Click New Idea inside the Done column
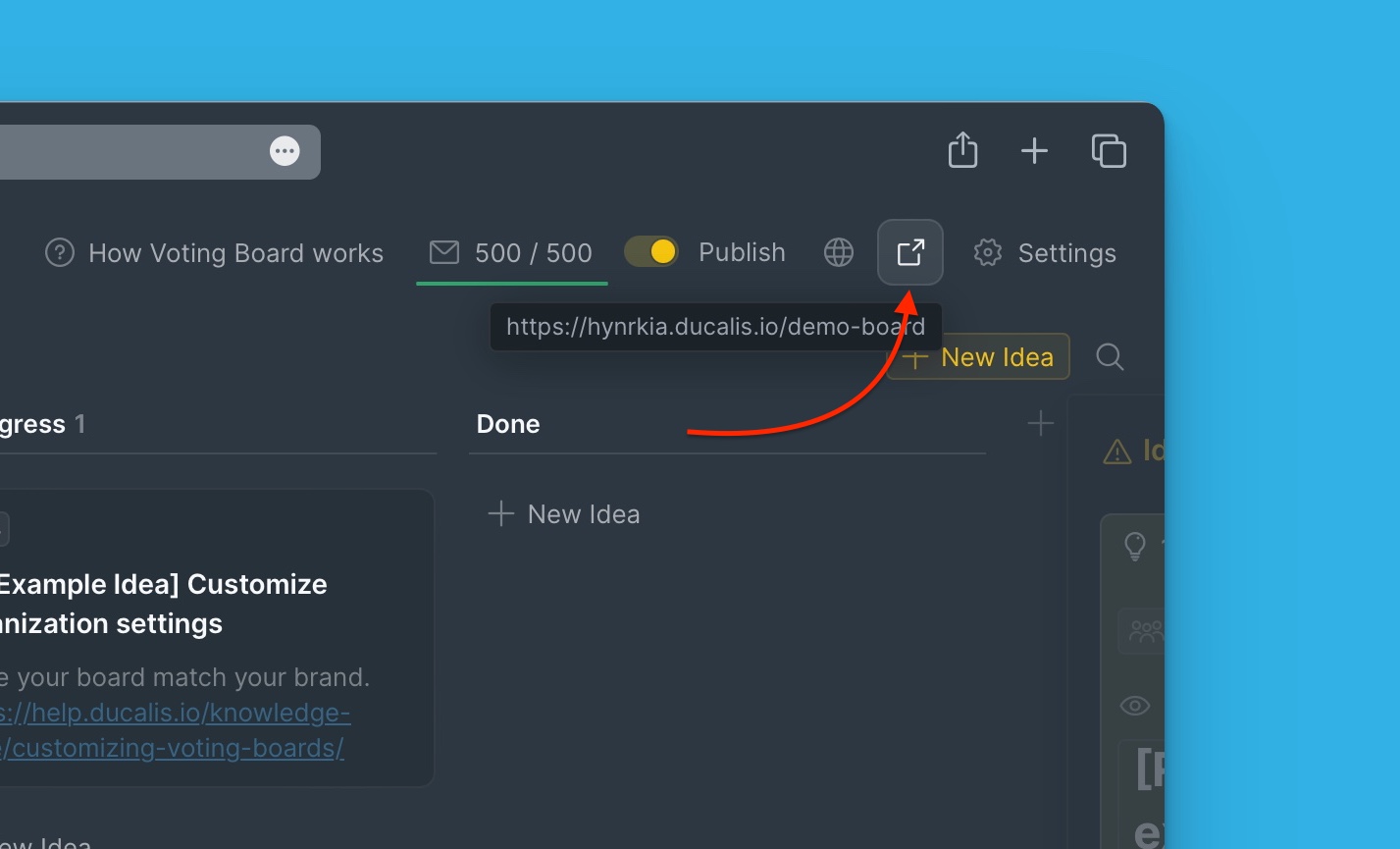1400x849 pixels. (x=563, y=513)
